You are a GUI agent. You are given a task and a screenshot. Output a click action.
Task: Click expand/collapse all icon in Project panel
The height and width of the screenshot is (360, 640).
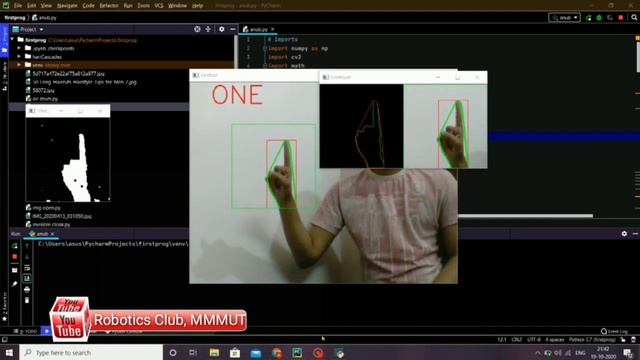[208, 29]
